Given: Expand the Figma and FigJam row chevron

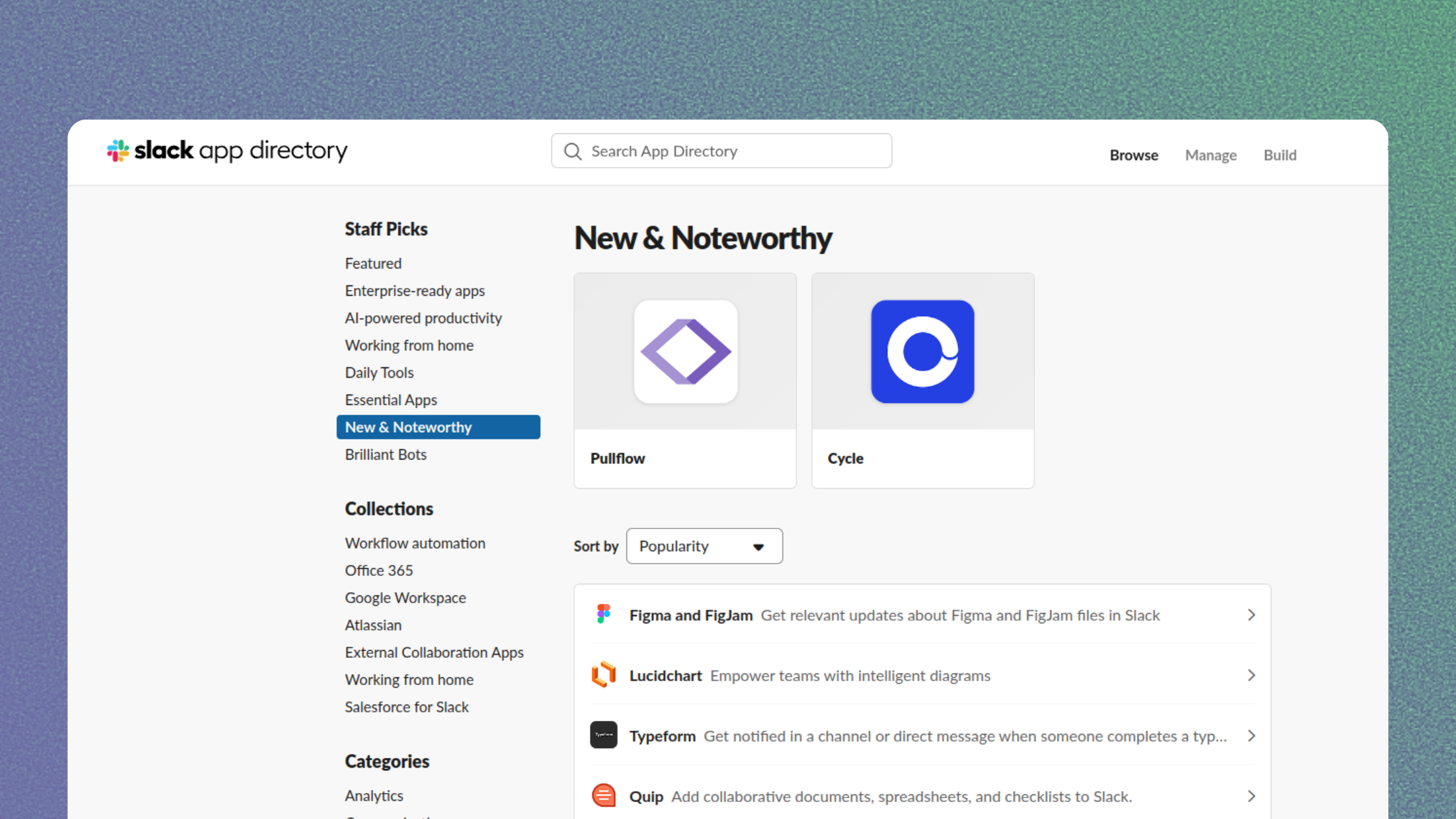Looking at the screenshot, I should pos(1251,615).
